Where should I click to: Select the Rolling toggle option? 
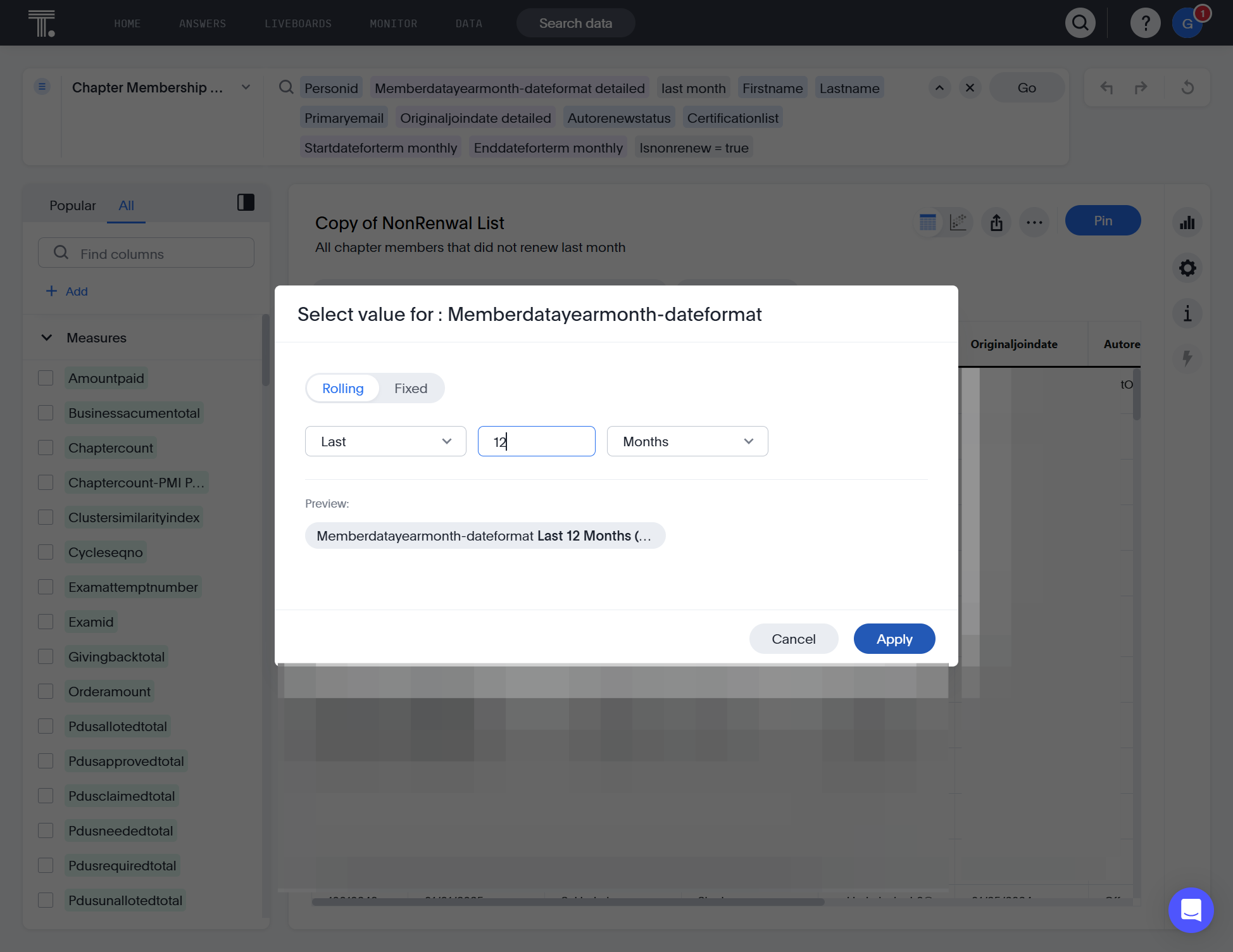(x=343, y=388)
